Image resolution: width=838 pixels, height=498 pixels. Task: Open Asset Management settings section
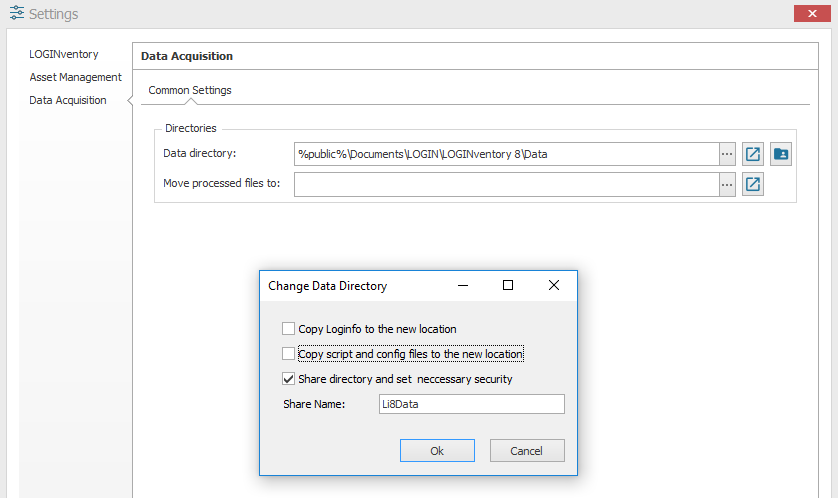75,77
